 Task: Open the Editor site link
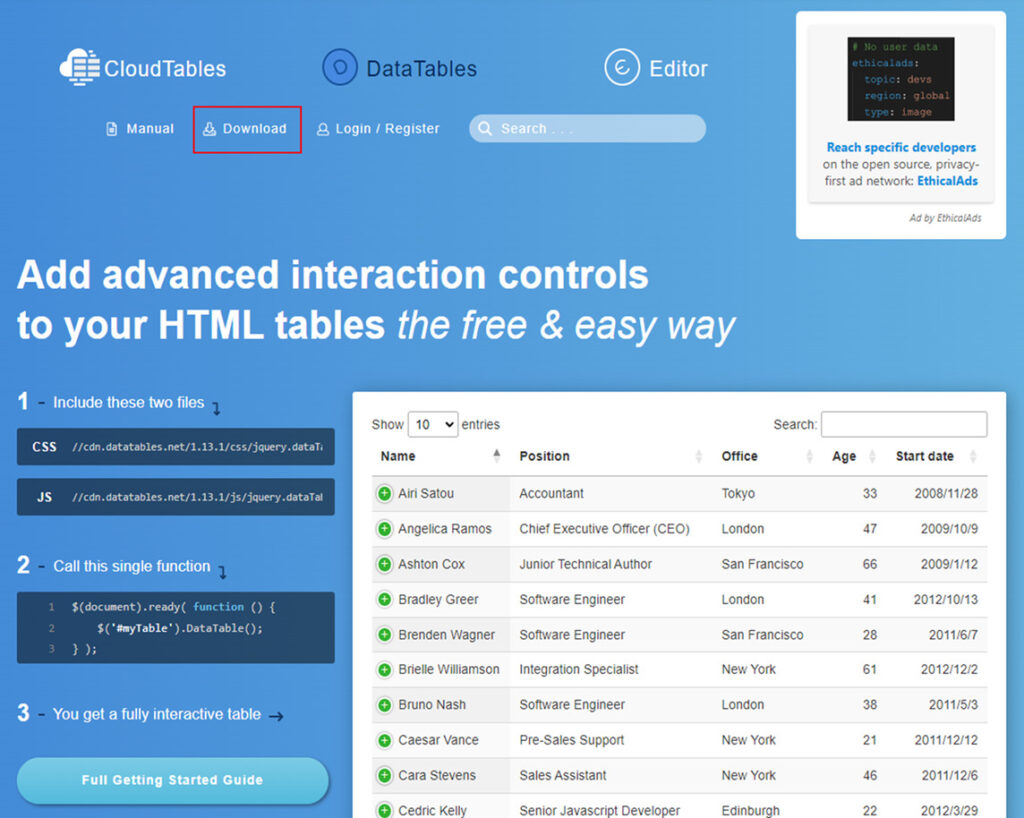[x=656, y=68]
